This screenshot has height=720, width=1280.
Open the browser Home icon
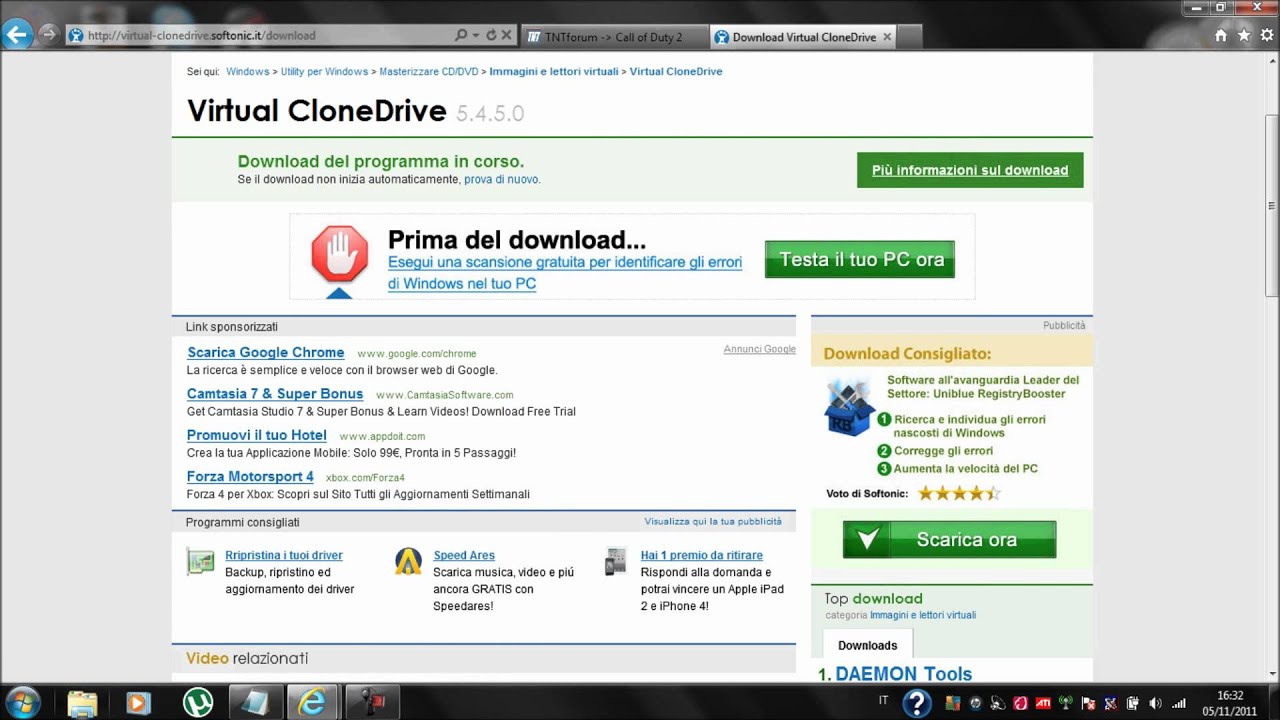[1220, 35]
